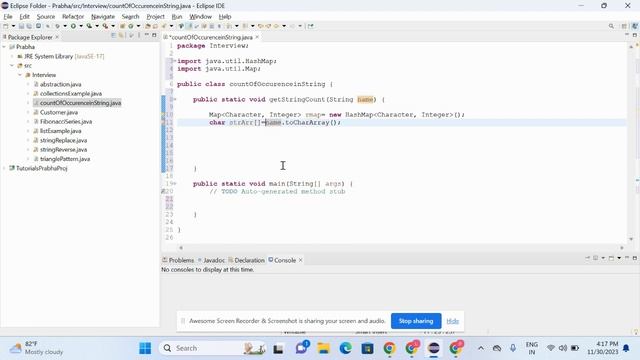Click the New Java Class toolbar icon

point(131,26)
